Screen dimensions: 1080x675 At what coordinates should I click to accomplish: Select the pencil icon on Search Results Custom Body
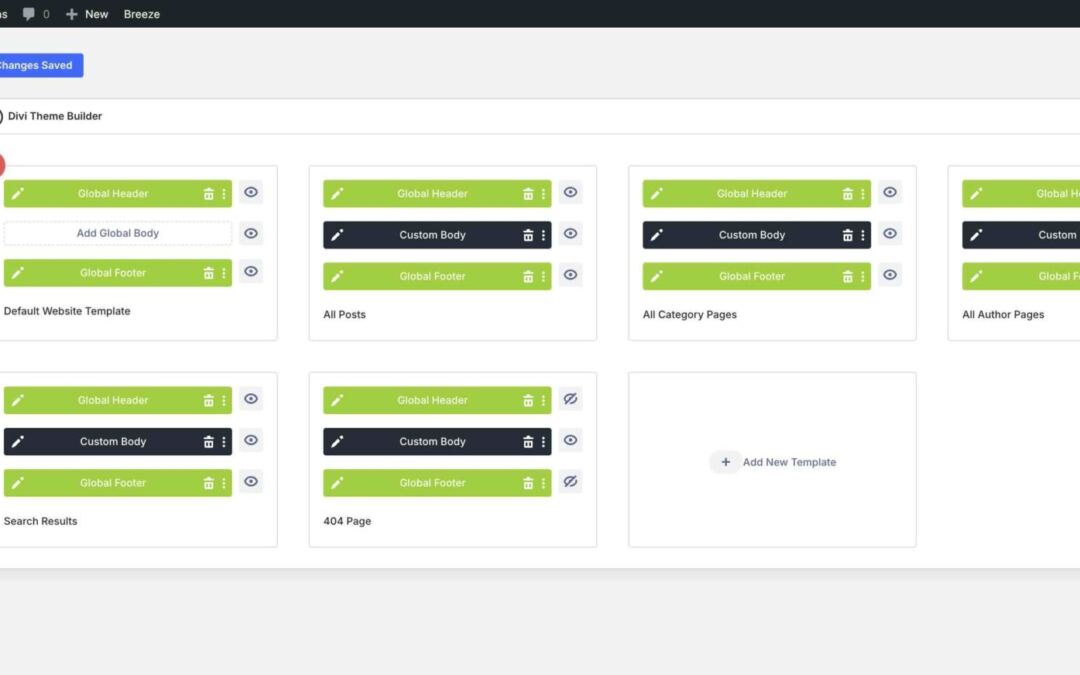coord(17,441)
